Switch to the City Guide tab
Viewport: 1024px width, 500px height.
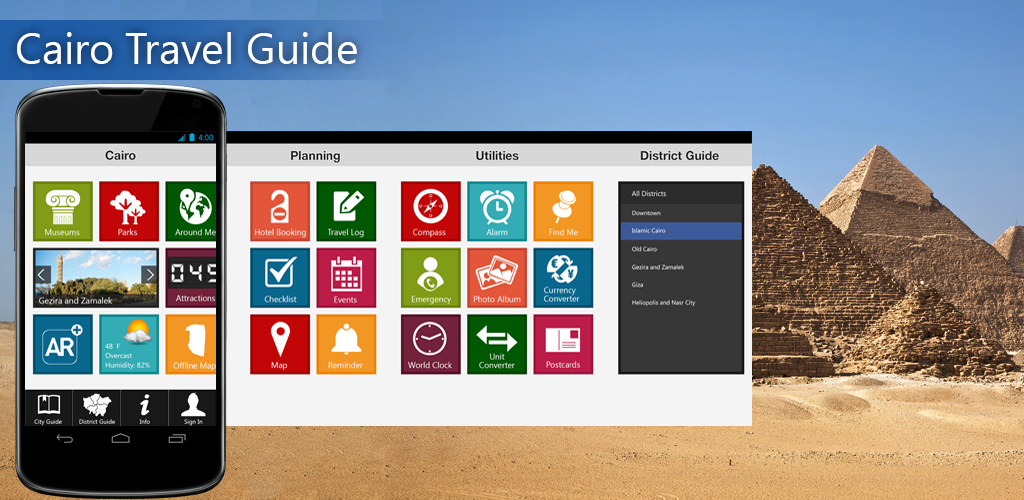(x=48, y=409)
